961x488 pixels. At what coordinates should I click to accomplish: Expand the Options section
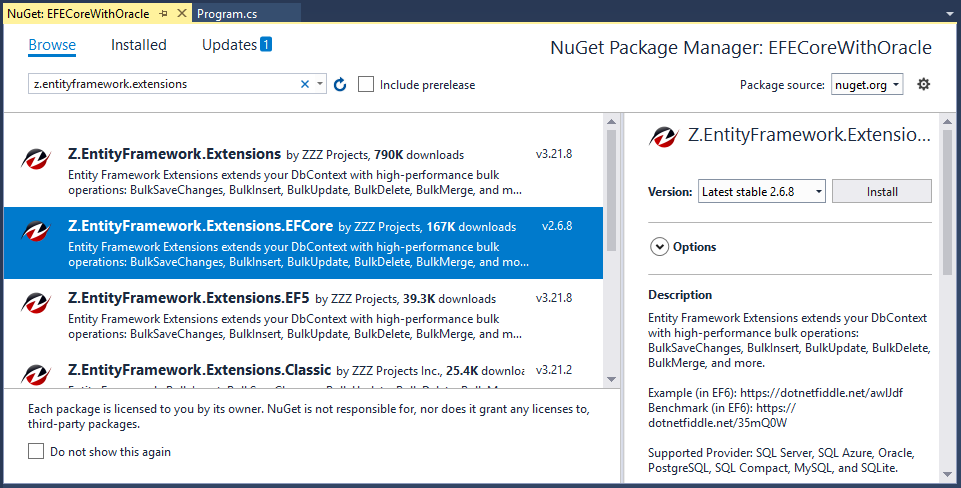pos(659,247)
